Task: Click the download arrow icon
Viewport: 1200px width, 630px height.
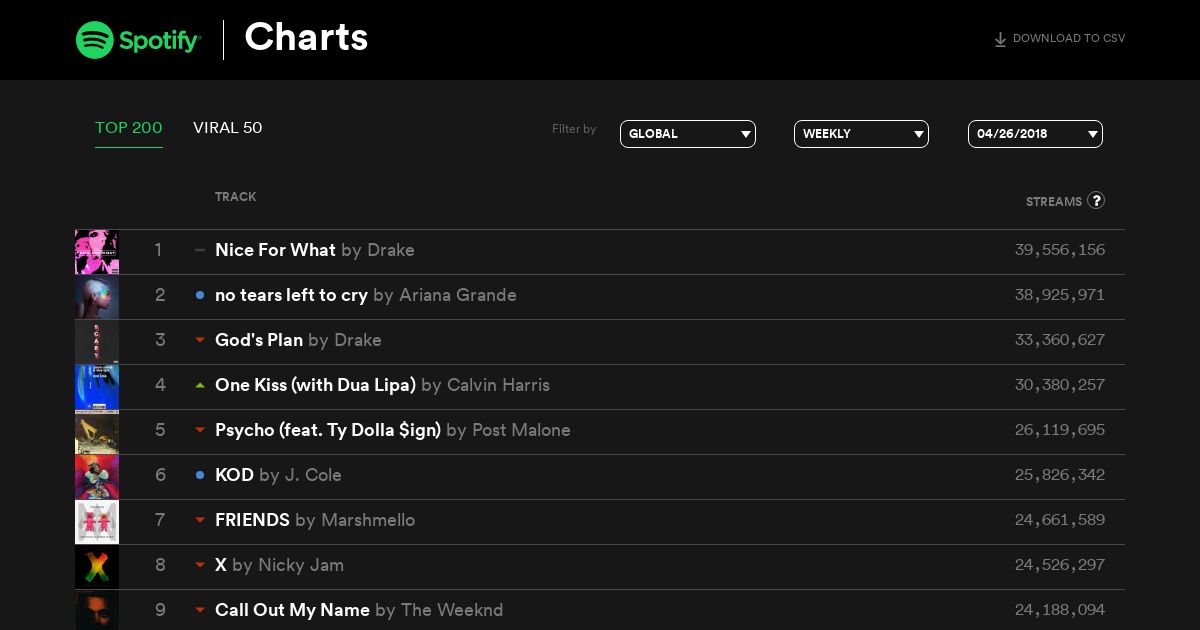Action: pos(1000,40)
